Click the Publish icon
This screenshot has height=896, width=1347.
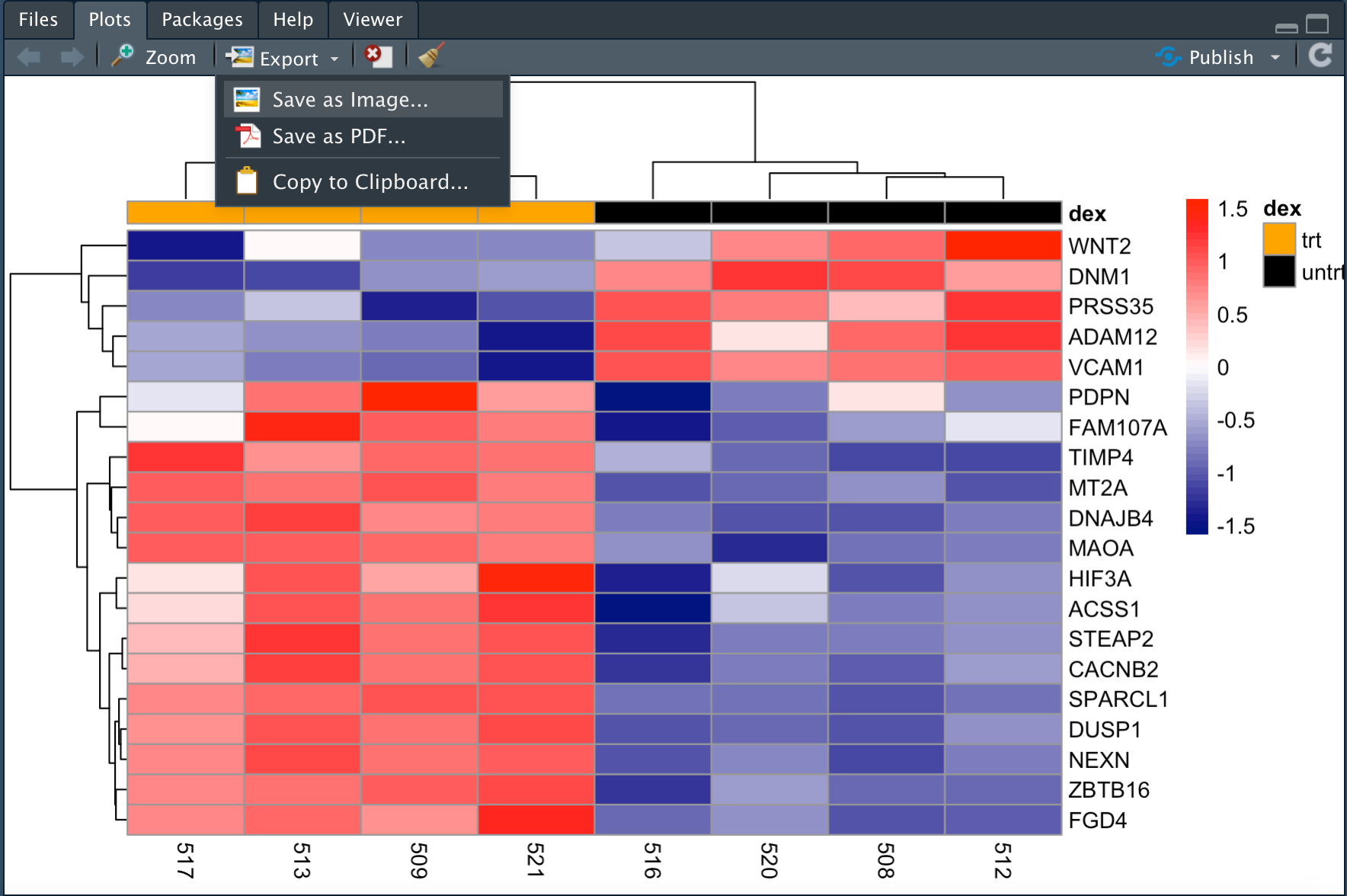pos(1168,57)
